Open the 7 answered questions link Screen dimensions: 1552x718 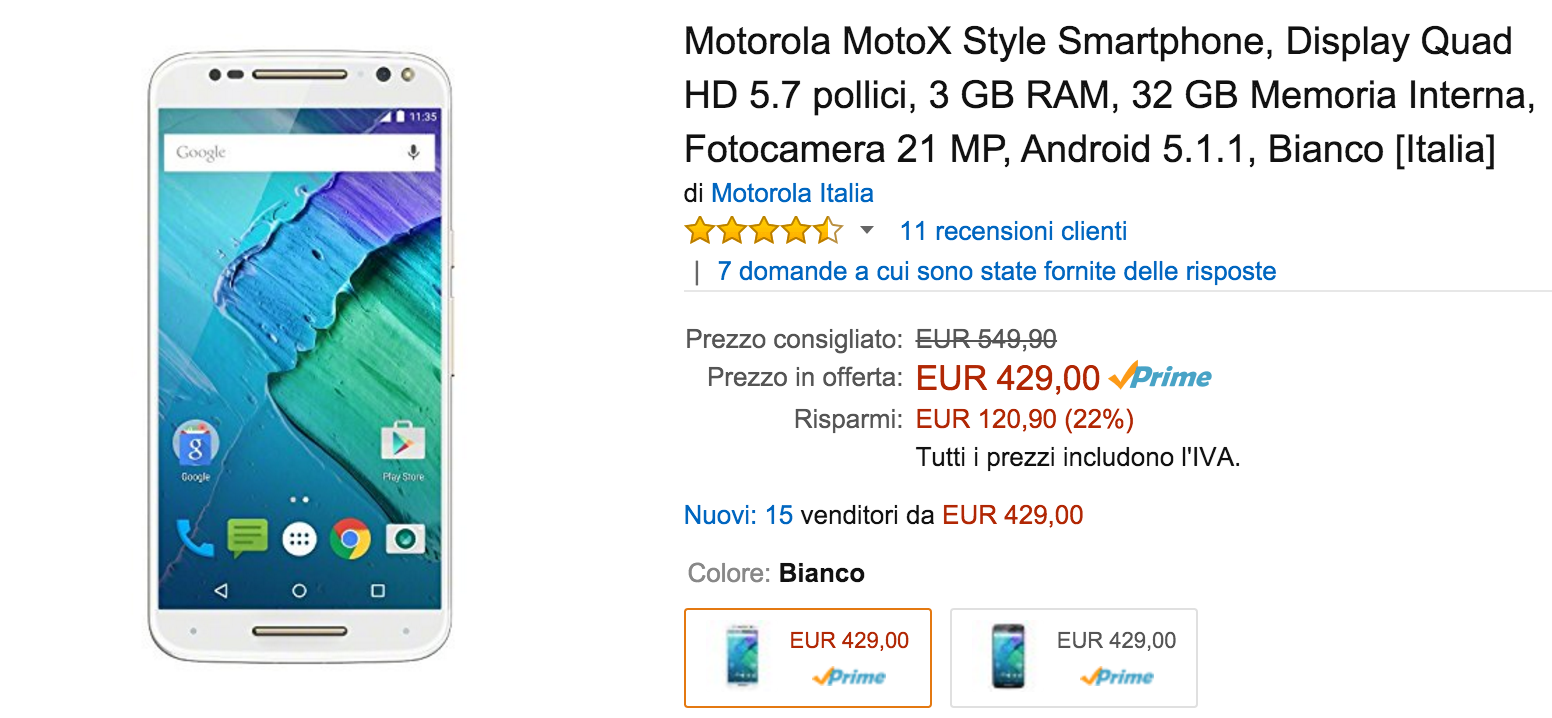tap(996, 271)
